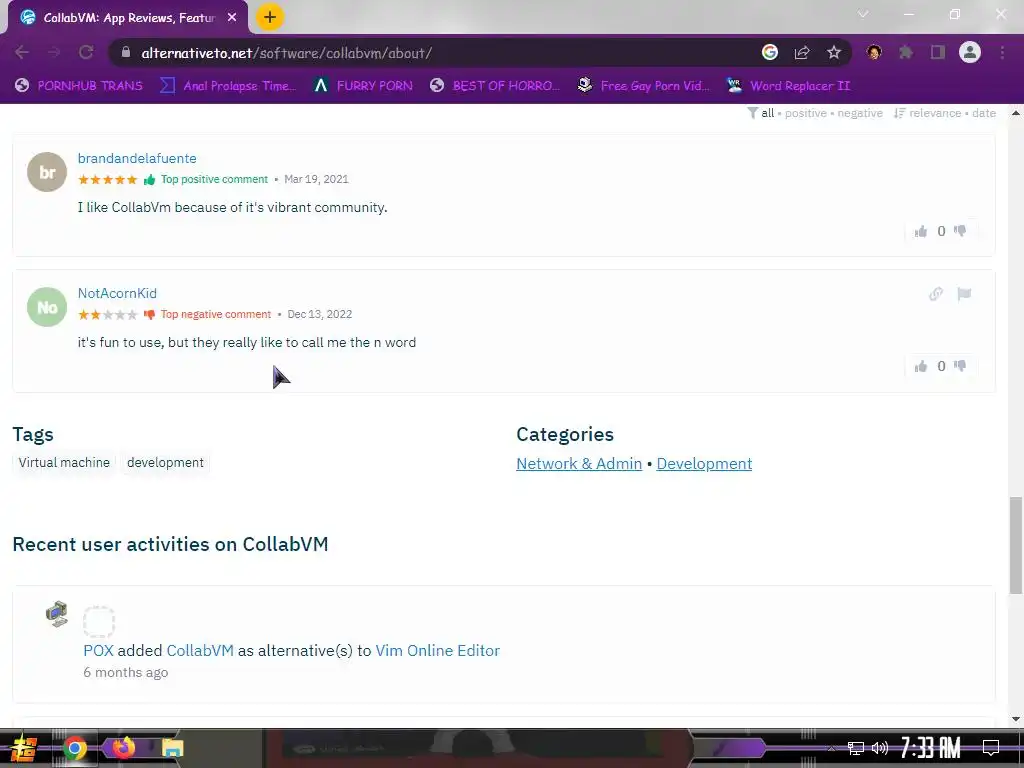This screenshot has width=1024, height=768.
Task: Open the notification center icon
Action: [x=991, y=748]
